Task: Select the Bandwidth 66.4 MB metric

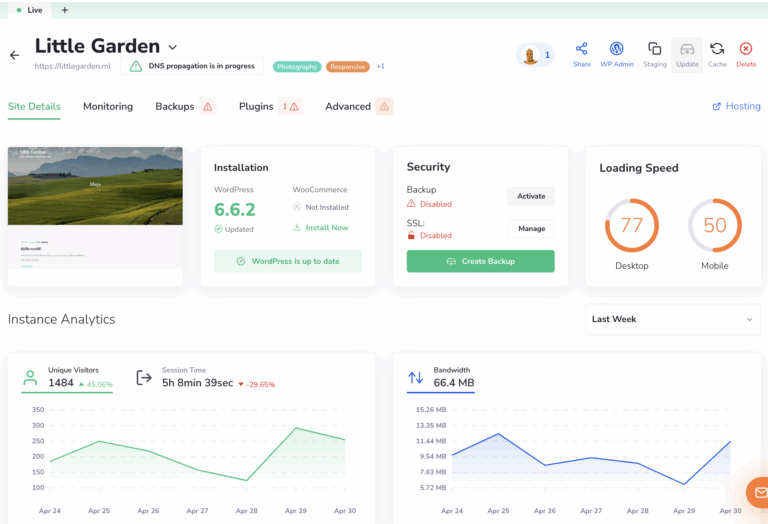Action: point(441,378)
